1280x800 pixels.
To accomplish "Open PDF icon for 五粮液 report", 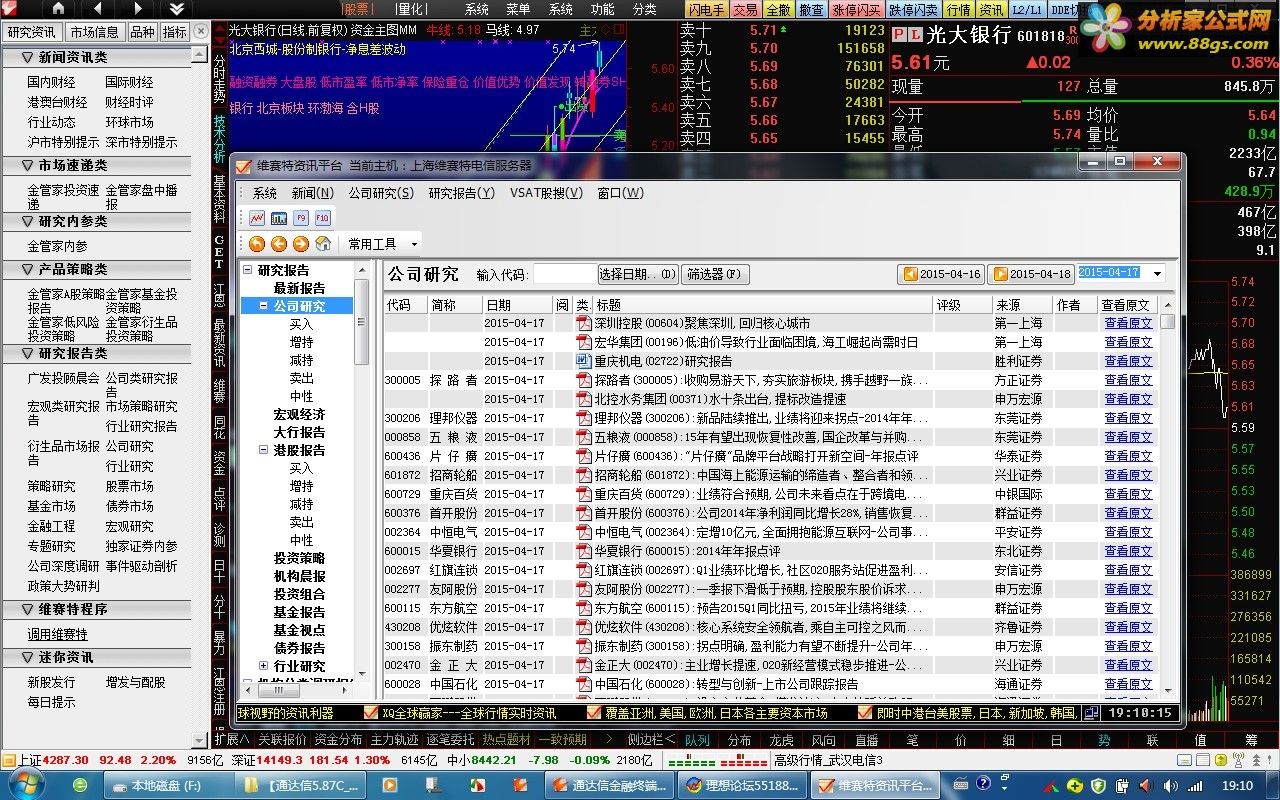I will (584, 437).
